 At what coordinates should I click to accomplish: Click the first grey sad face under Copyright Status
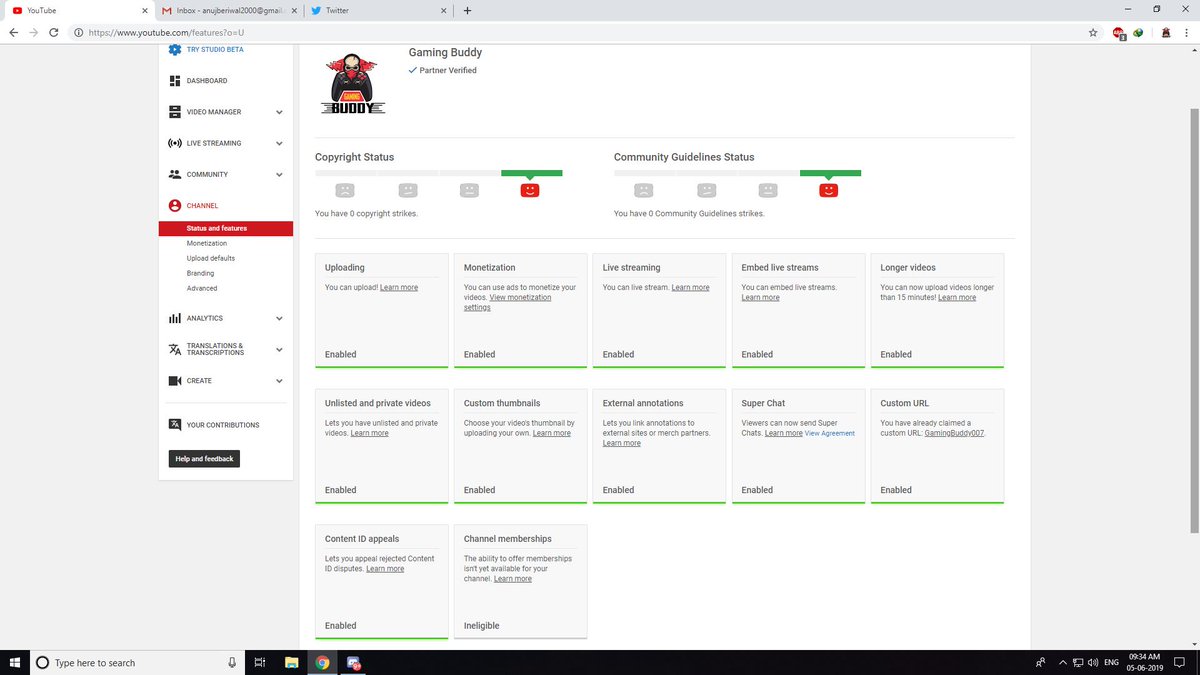tap(344, 190)
